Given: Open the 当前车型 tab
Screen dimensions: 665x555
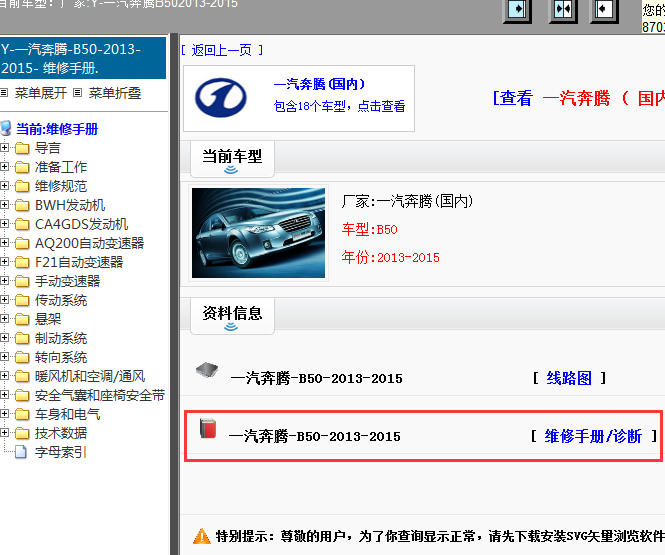Looking at the screenshot, I should (x=232, y=159).
